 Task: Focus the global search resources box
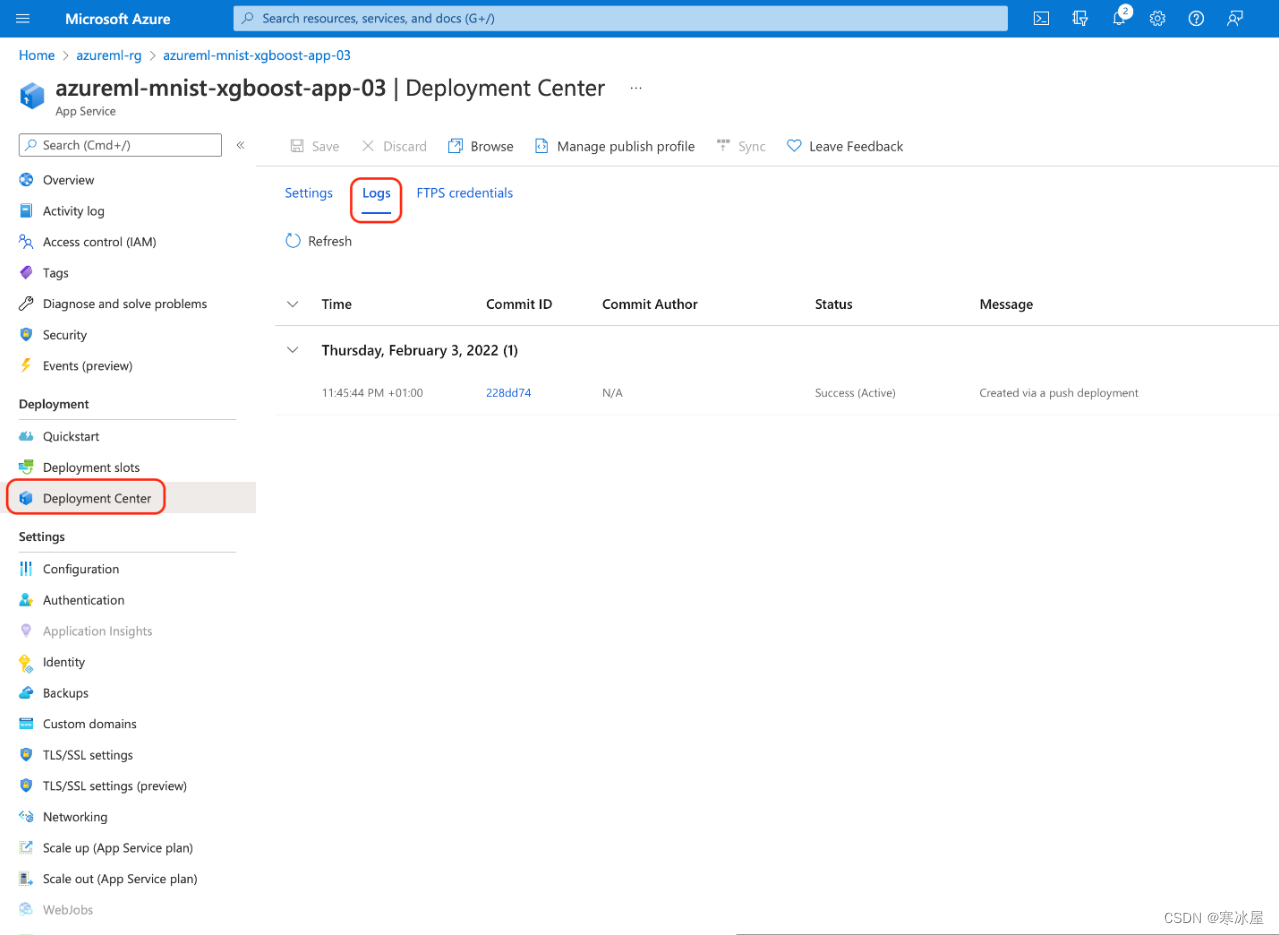pos(620,18)
